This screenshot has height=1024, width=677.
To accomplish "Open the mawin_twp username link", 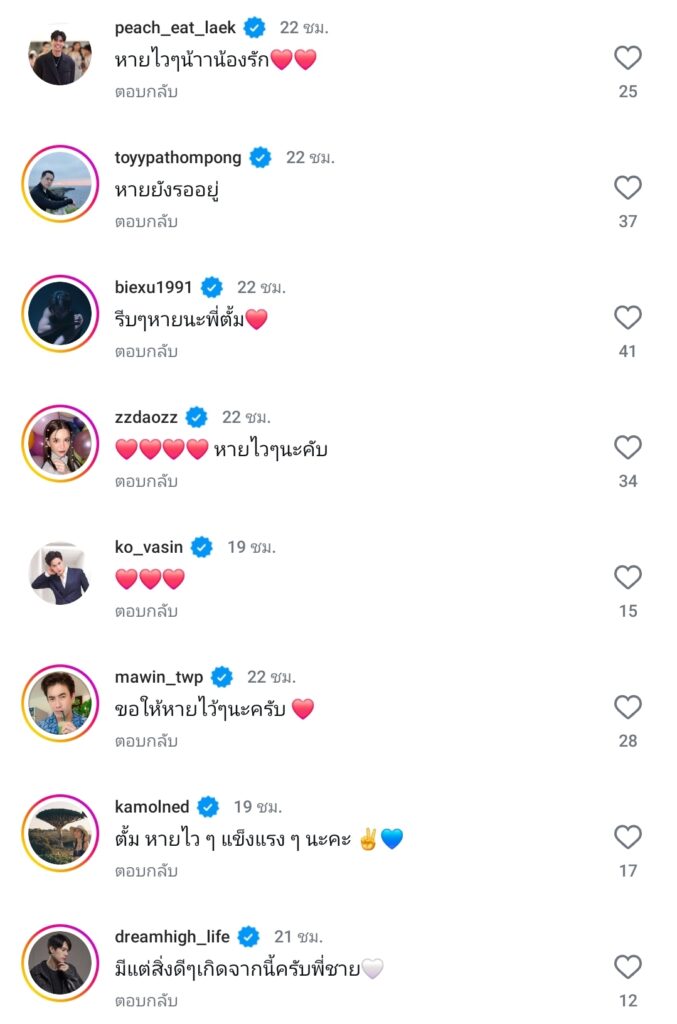I will tap(159, 677).
